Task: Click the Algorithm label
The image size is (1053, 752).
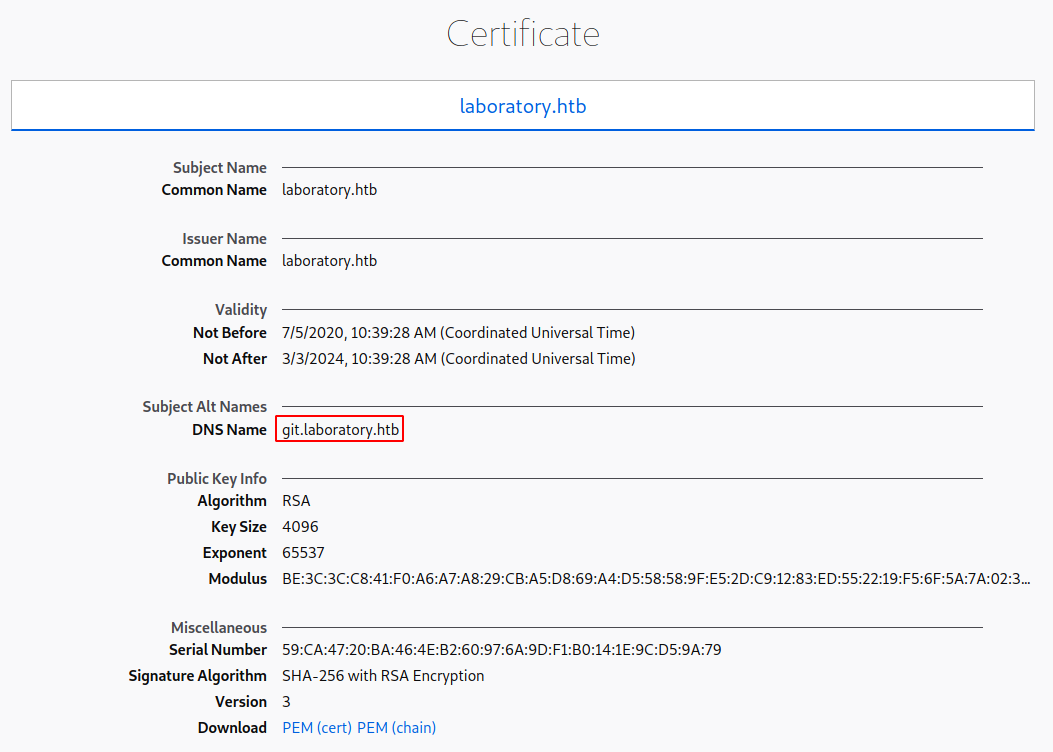Action: [232, 501]
